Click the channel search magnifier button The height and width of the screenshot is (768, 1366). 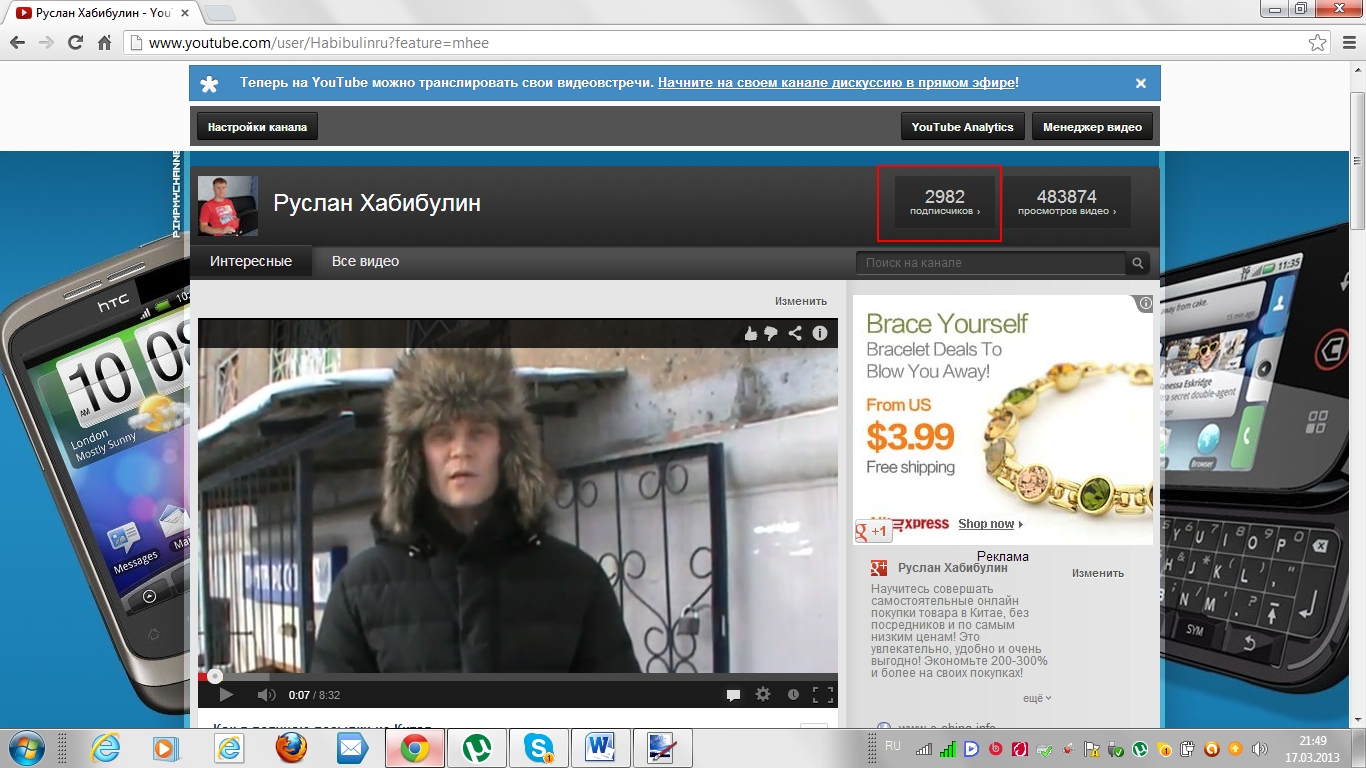[x=1137, y=263]
